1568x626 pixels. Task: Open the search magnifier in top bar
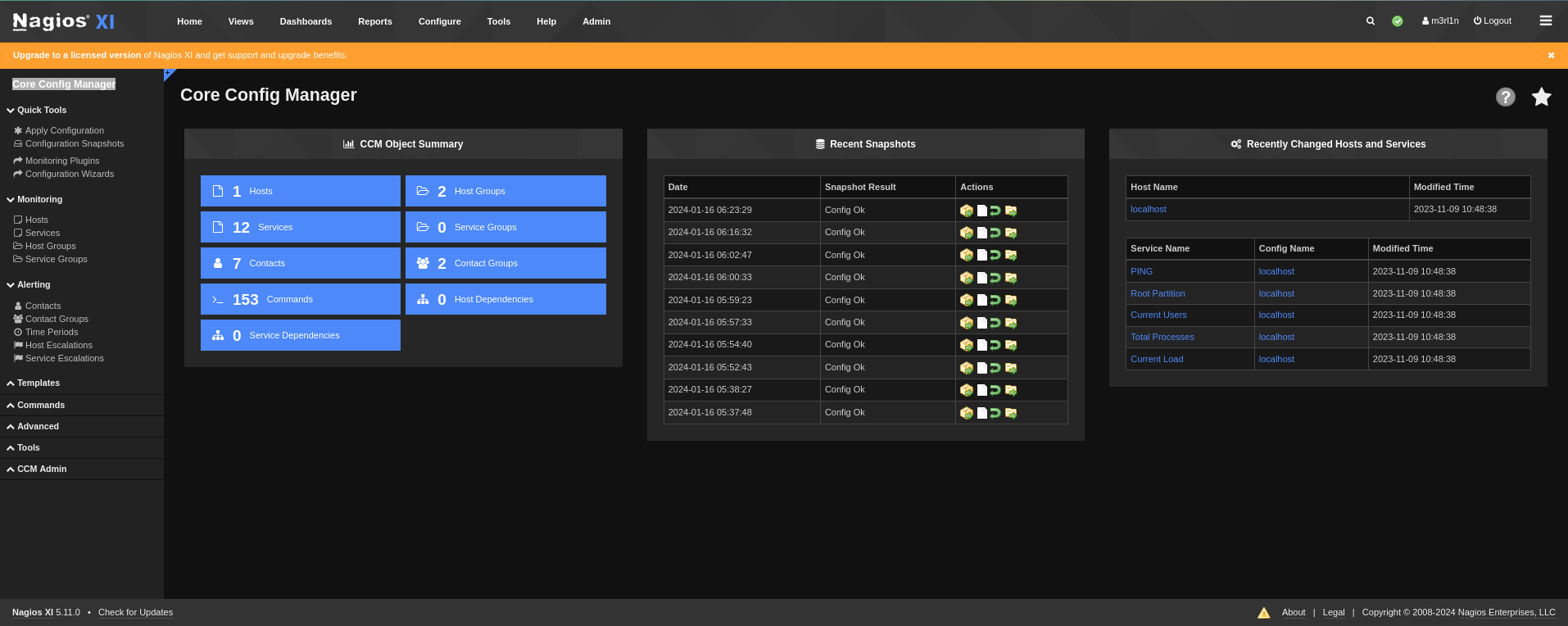(x=1371, y=21)
